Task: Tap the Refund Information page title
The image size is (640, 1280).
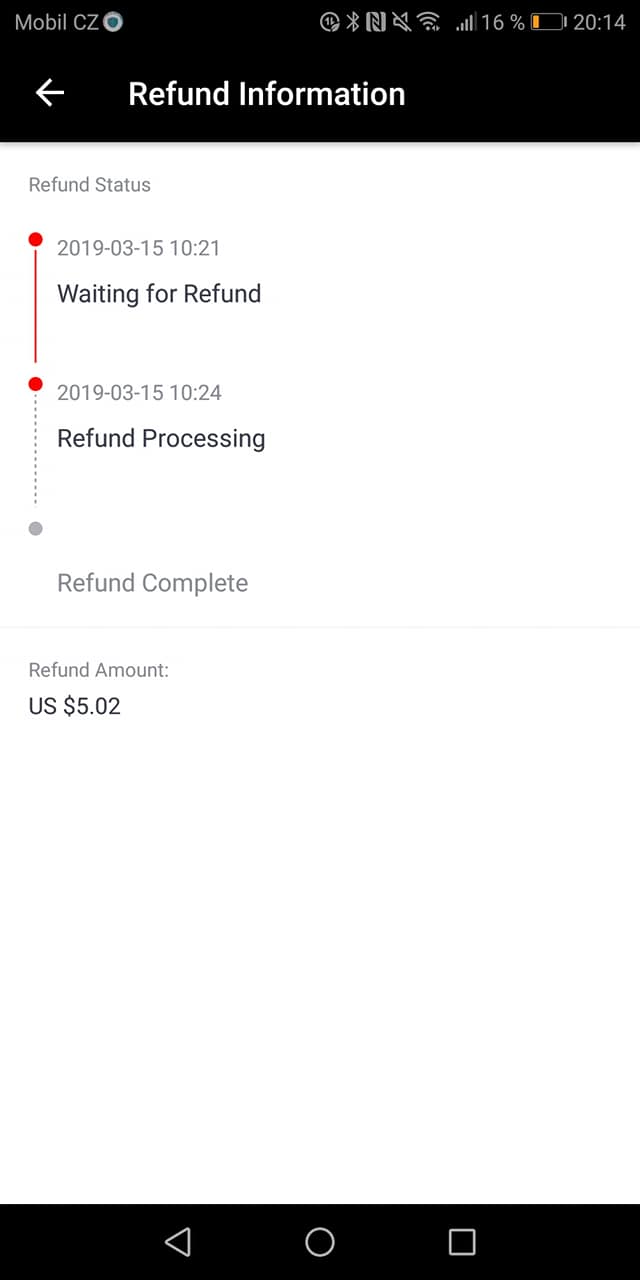Action: [267, 94]
